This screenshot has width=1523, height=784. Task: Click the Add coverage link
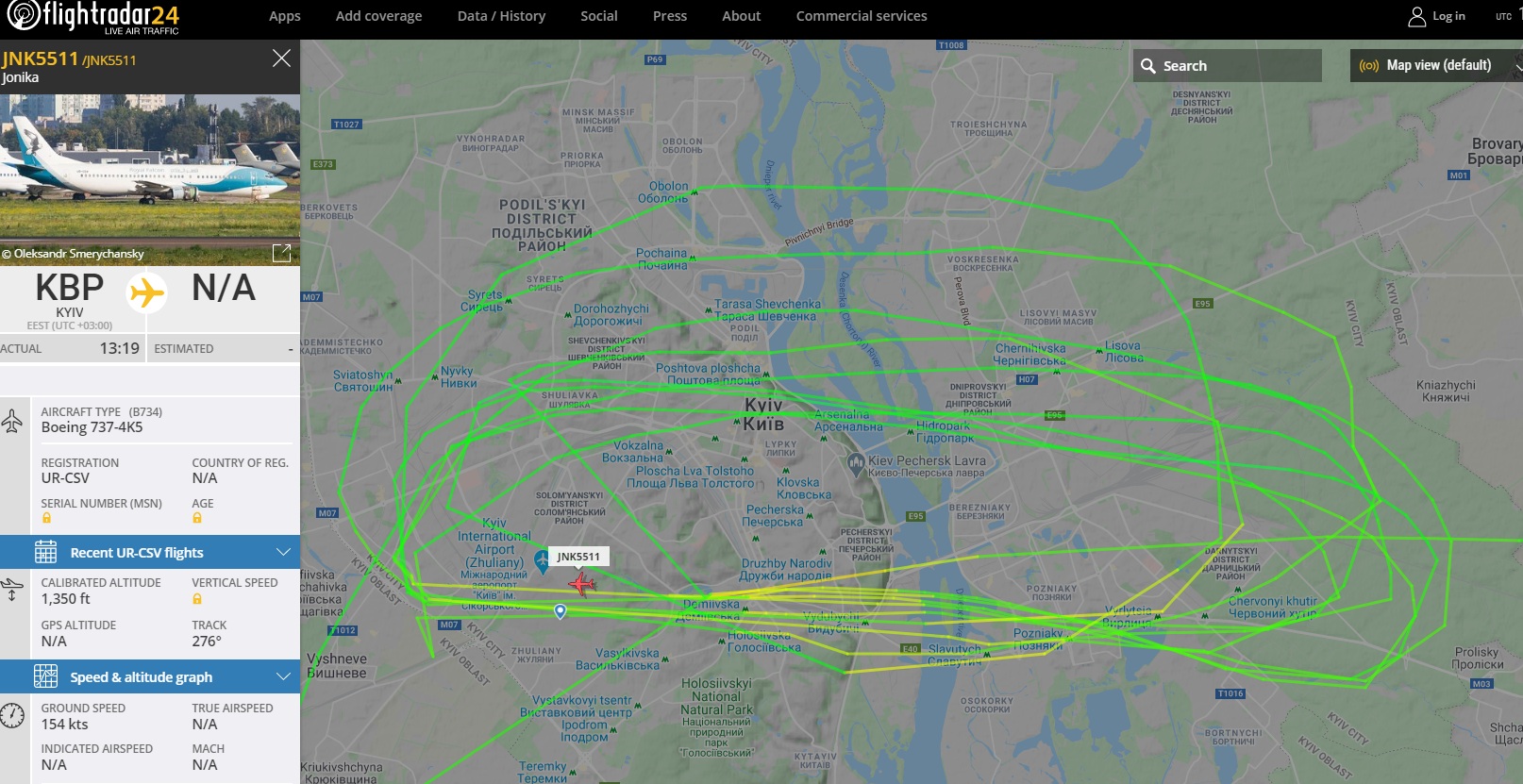378,16
